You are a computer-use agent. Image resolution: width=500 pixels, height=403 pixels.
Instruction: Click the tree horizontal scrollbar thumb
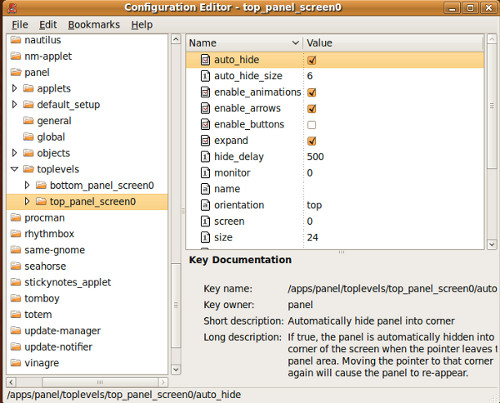[100, 382]
